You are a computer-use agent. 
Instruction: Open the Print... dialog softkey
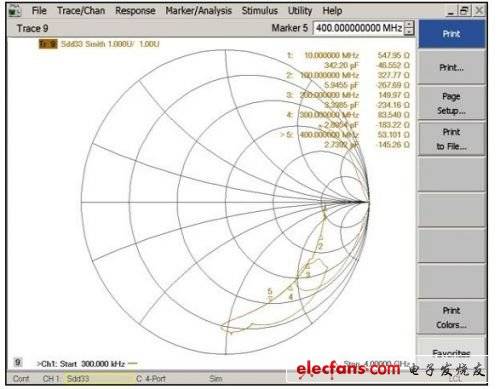[x=452, y=68]
